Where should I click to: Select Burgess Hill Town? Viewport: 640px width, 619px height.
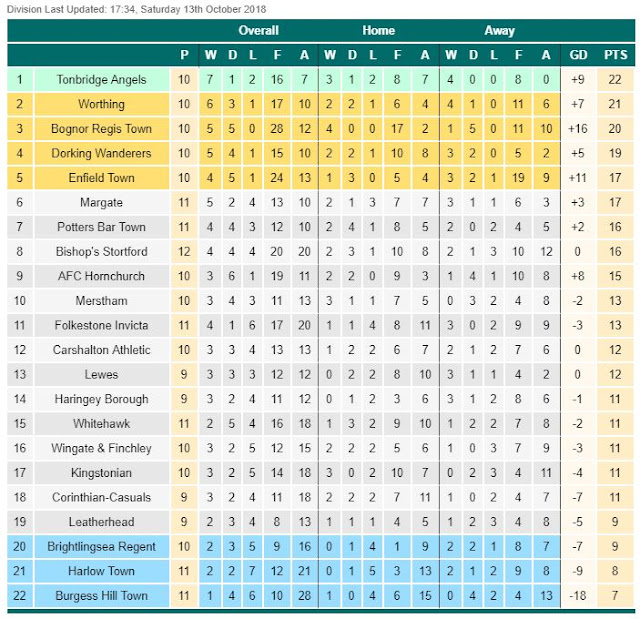[x=101, y=595]
